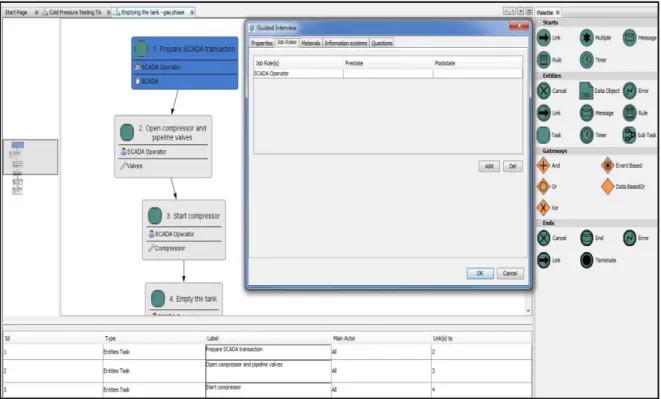Select the Task entity icon
This screenshot has width=661, height=399.
pyautogui.click(x=543, y=135)
